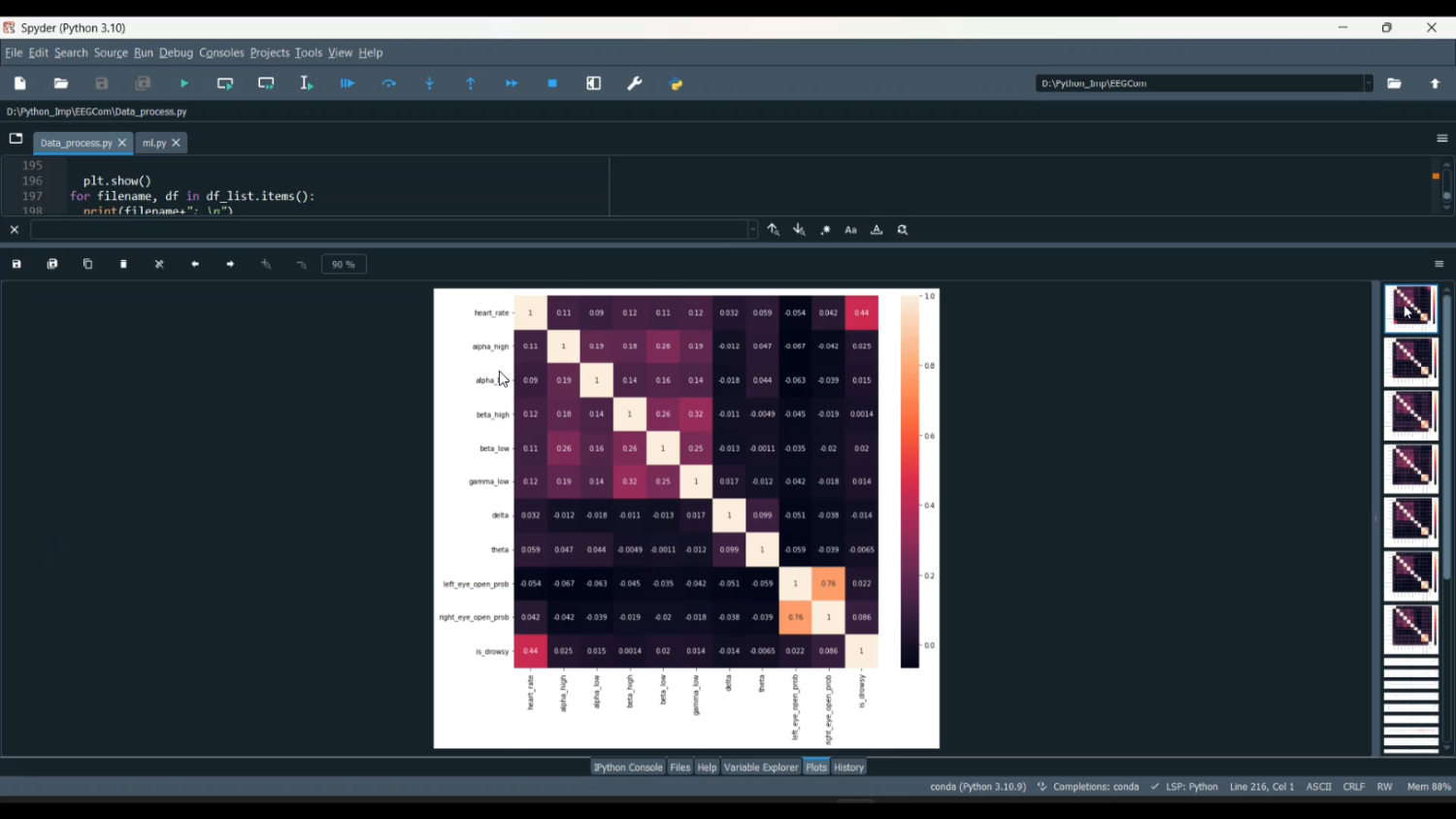Open the IPython Console pane
The height and width of the screenshot is (819, 1456).
(x=628, y=768)
